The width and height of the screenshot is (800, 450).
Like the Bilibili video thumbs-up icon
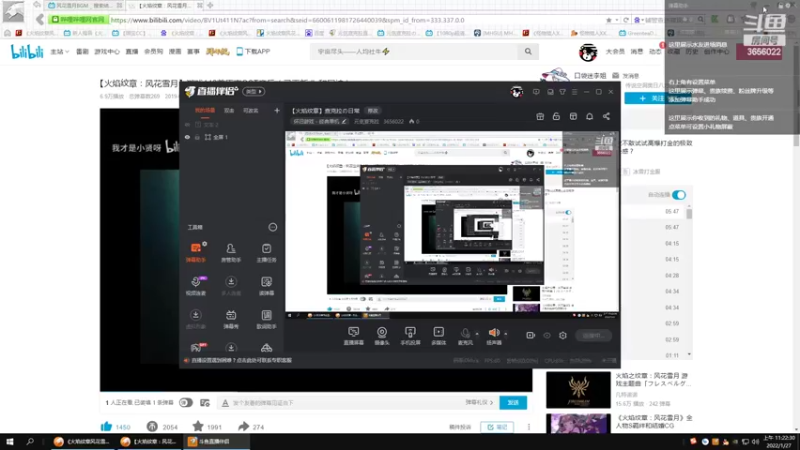pos(106,426)
